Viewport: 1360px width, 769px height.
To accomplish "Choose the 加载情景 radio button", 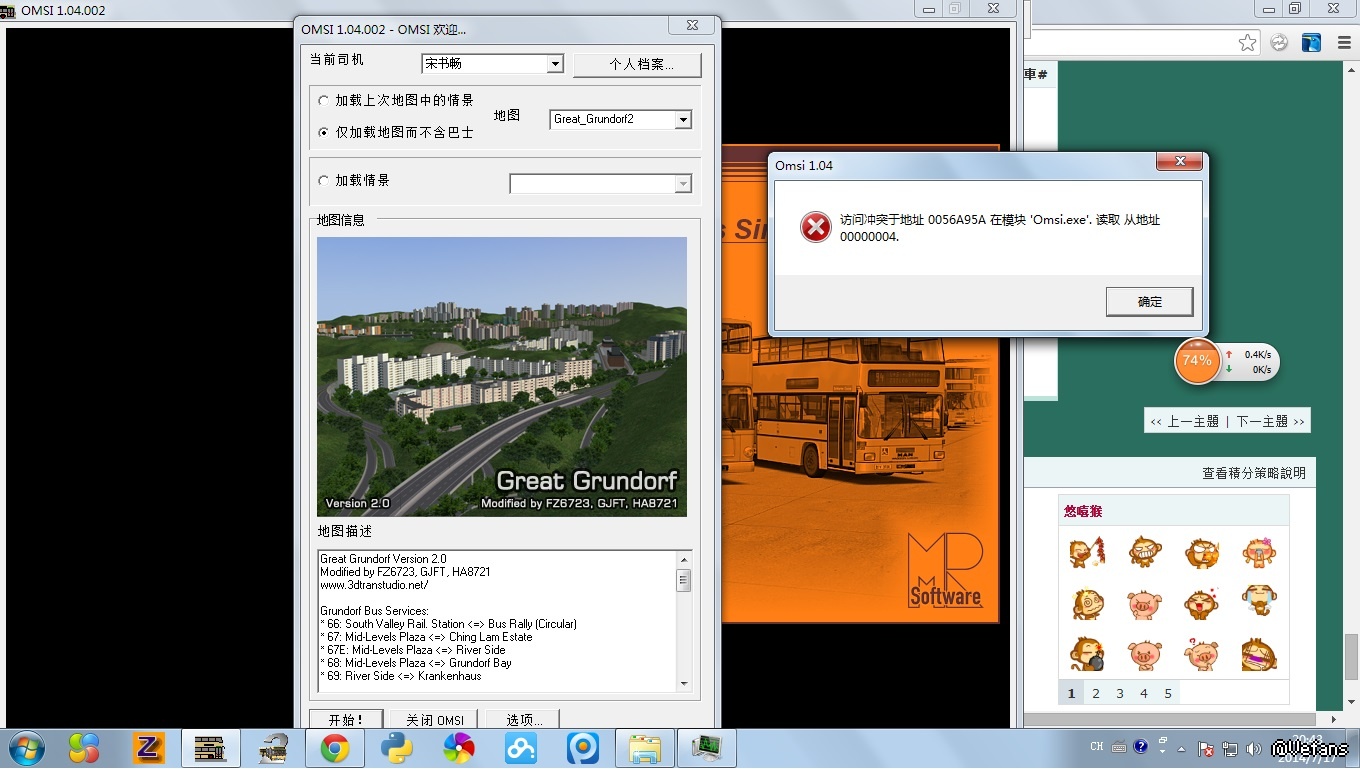I will click(x=323, y=181).
